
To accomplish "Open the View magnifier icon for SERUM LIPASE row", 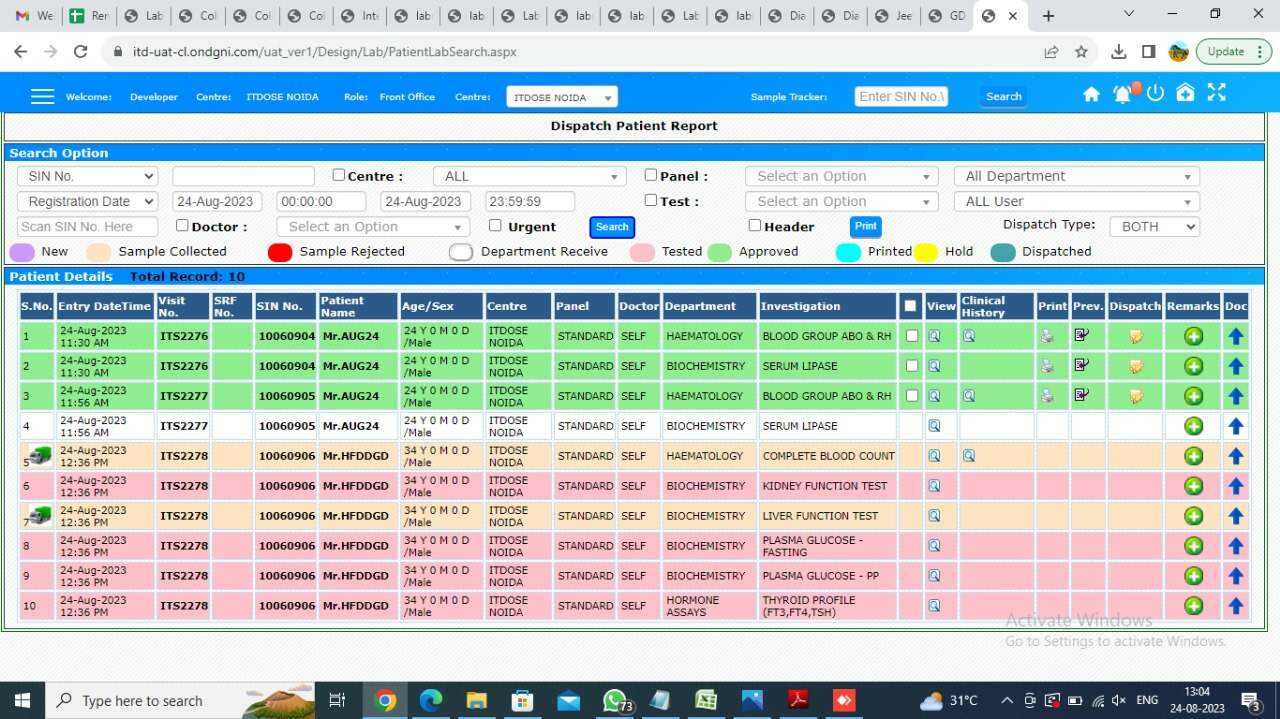I will click(x=934, y=366).
